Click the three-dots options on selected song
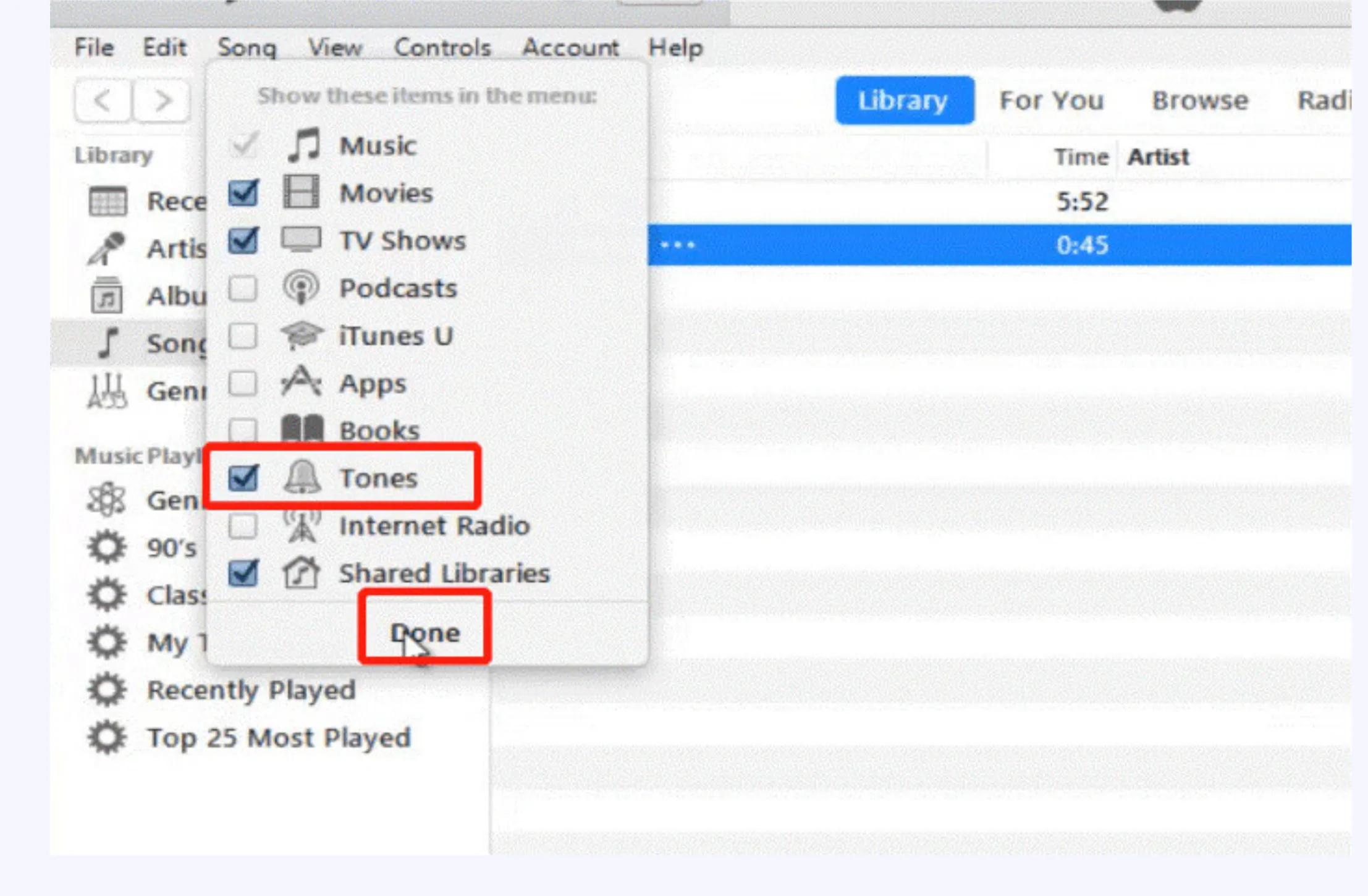The image size is (1368, 896). (x=677, y=245)
